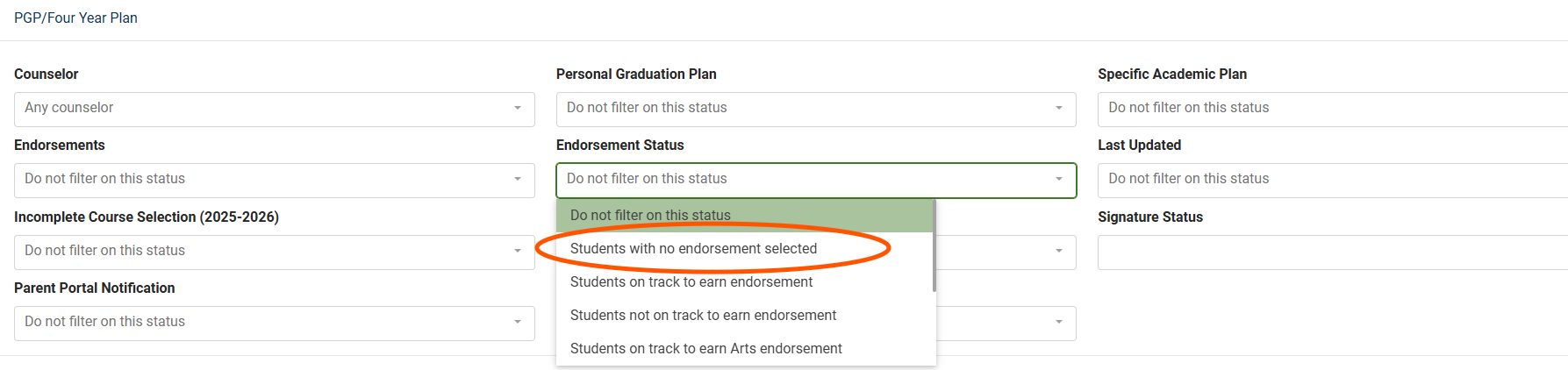Click the Parent Portal Notification dropdown arrow

tap(518, 323)
